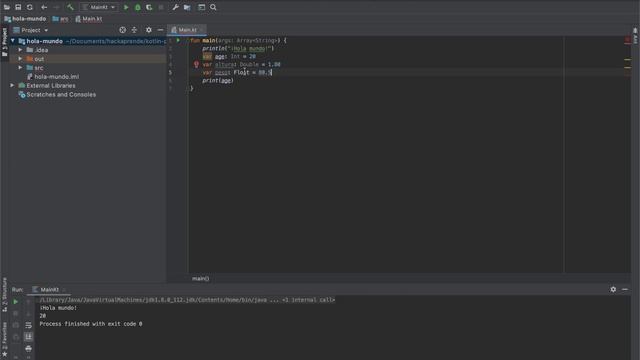Start debugging with the green bug icon
Screen dimensions: 640x360
138,7
